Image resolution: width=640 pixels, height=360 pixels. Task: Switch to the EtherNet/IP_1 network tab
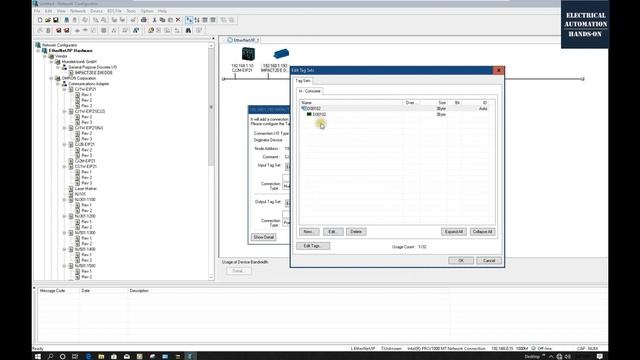coord(243,40)
